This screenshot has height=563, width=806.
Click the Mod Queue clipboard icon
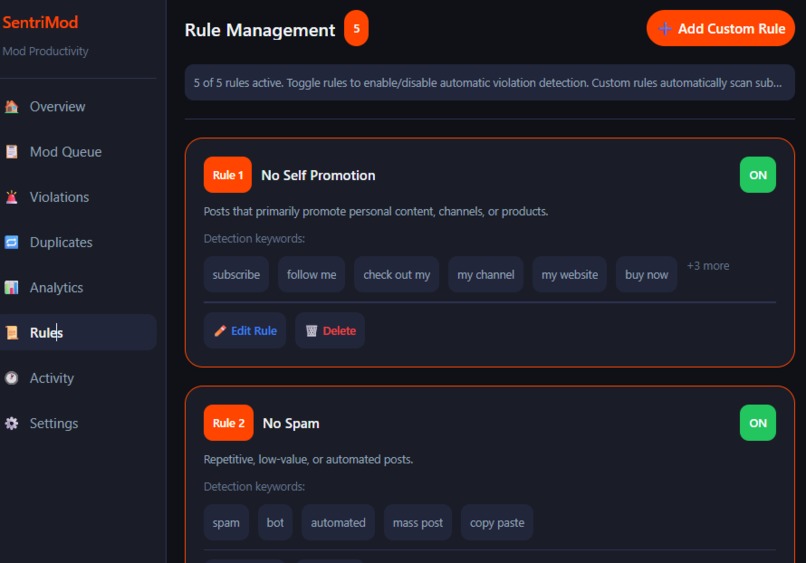(x=11, y=152)
